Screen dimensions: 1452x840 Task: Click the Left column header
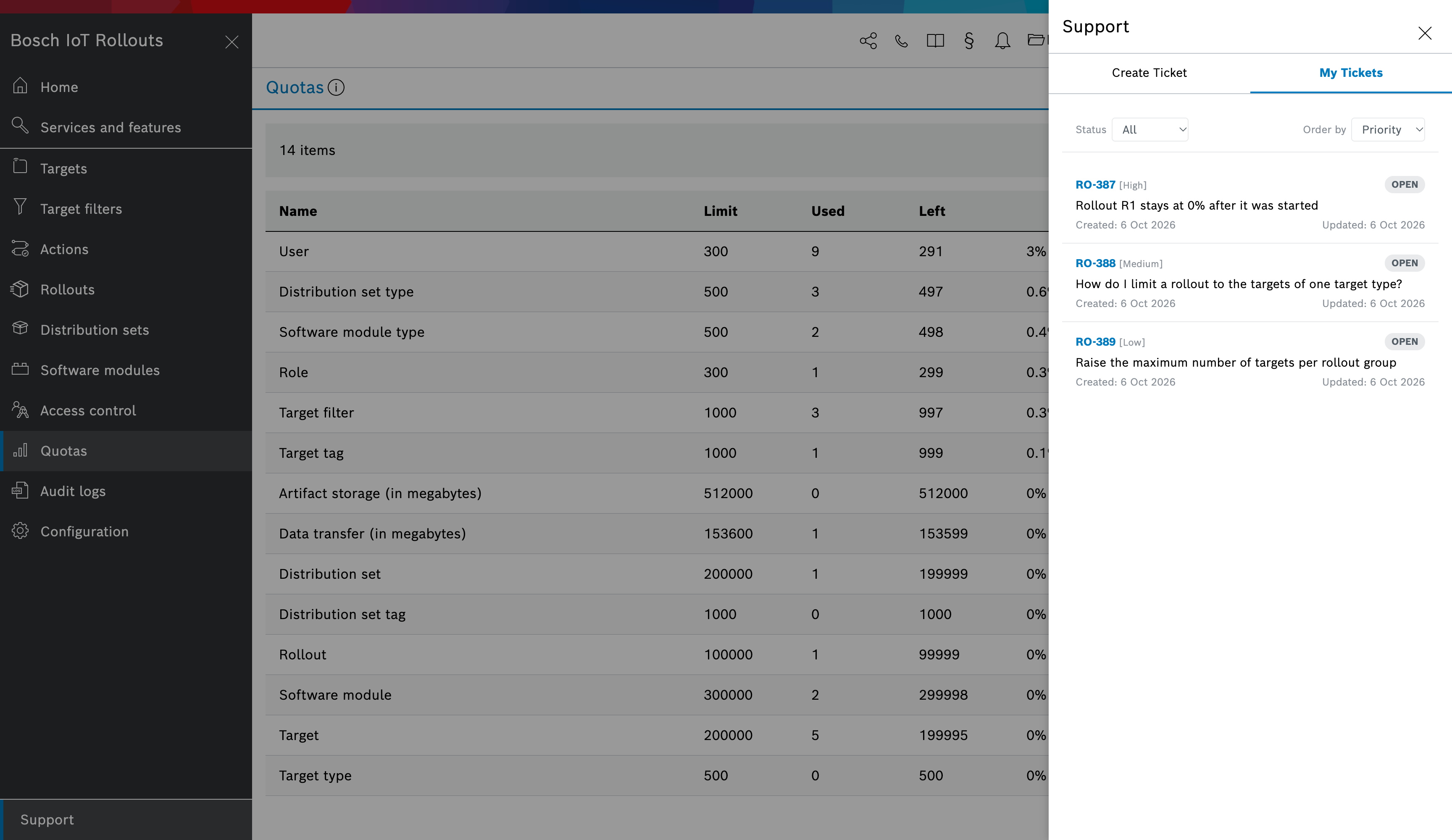click(932, 211)
